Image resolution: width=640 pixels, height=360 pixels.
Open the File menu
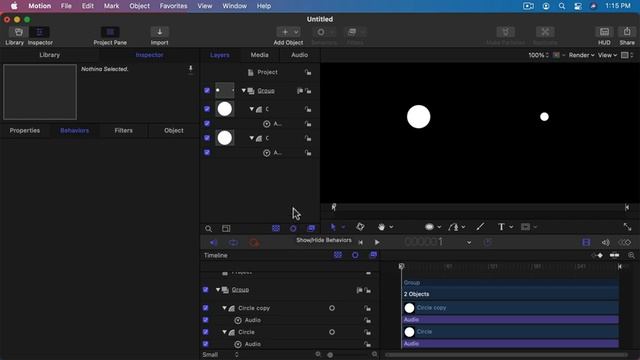click(66, 6)
